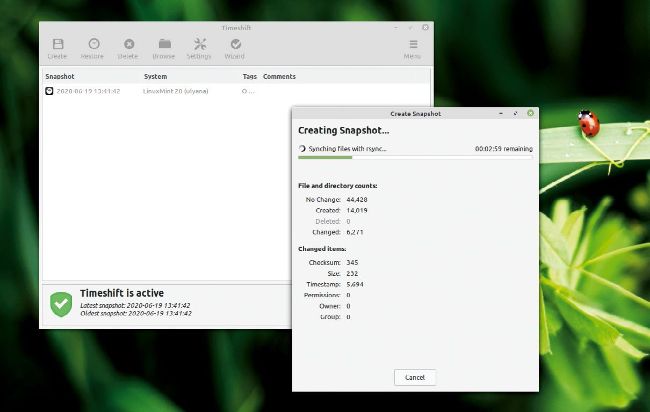Image resolution: width=650 pixels, height=412 pixels.
Task: Click the Tags column header
Action: 250,76
